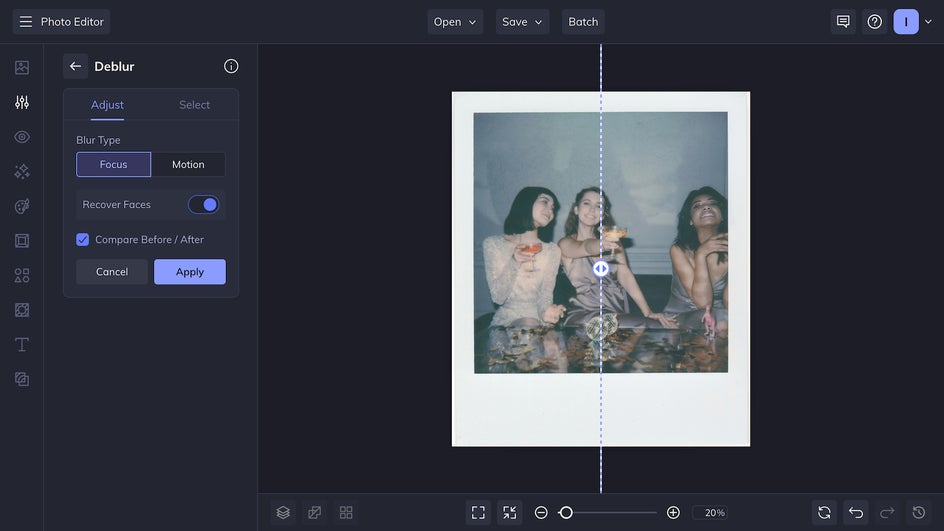This screenshot has width=944, height=531.
Task: Open the Effects sparkle sidebar icon
Action: [x=22, y=172]
